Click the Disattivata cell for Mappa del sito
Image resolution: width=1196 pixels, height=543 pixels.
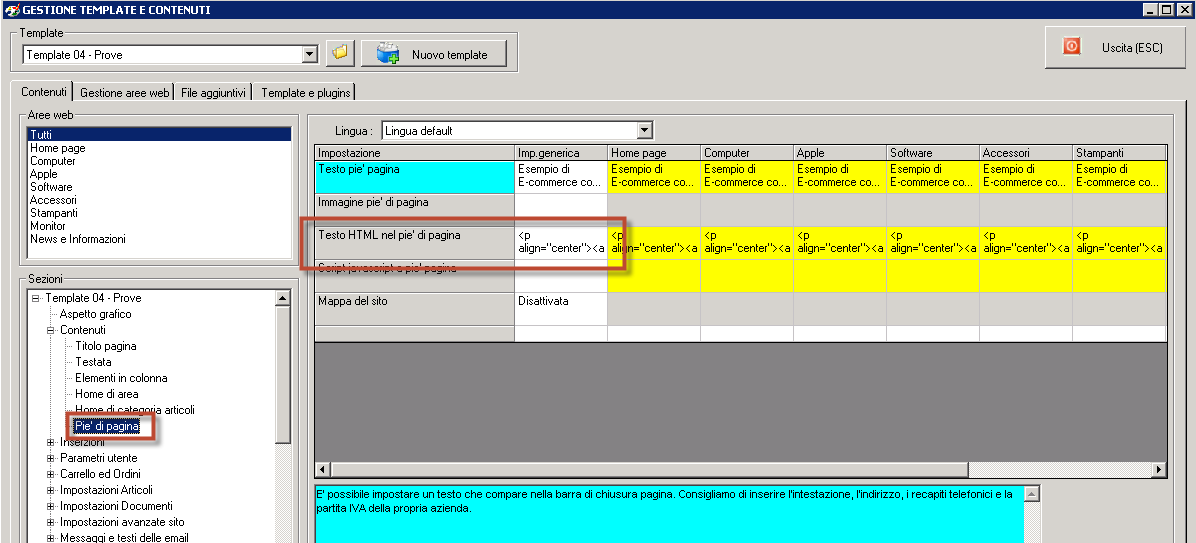(x=561, y=308)
